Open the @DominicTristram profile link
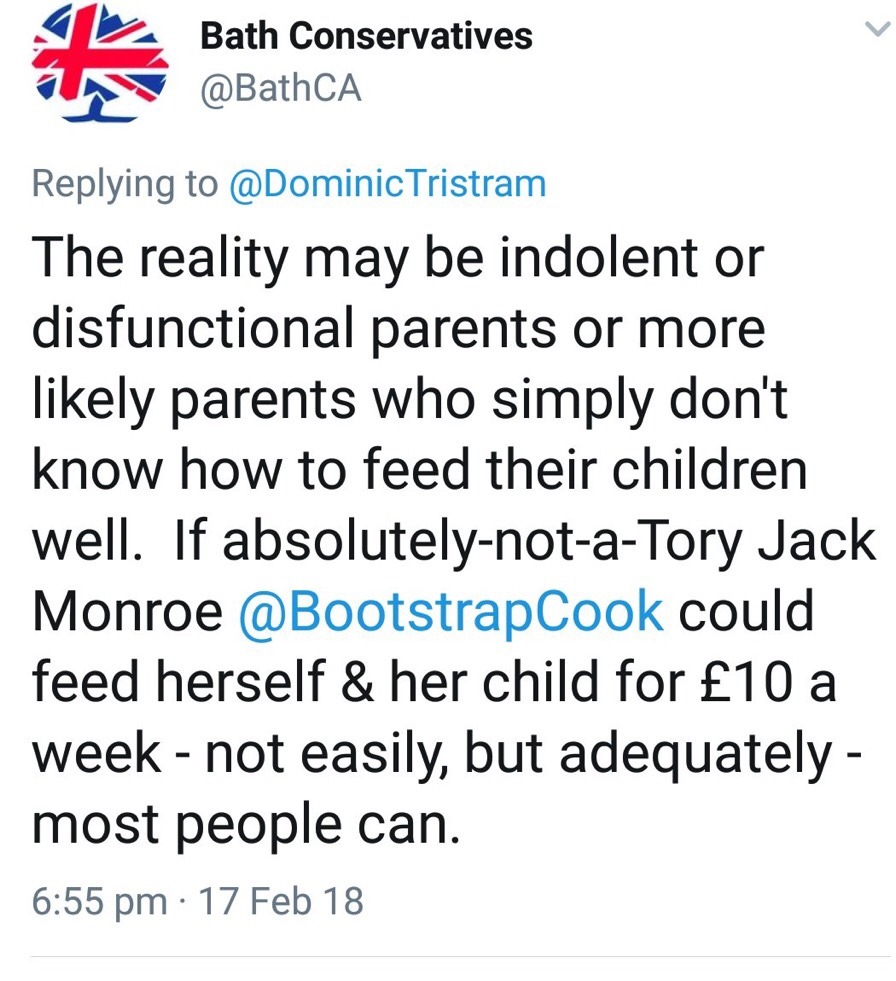This screenshot has height=981, width=896. 388,184
